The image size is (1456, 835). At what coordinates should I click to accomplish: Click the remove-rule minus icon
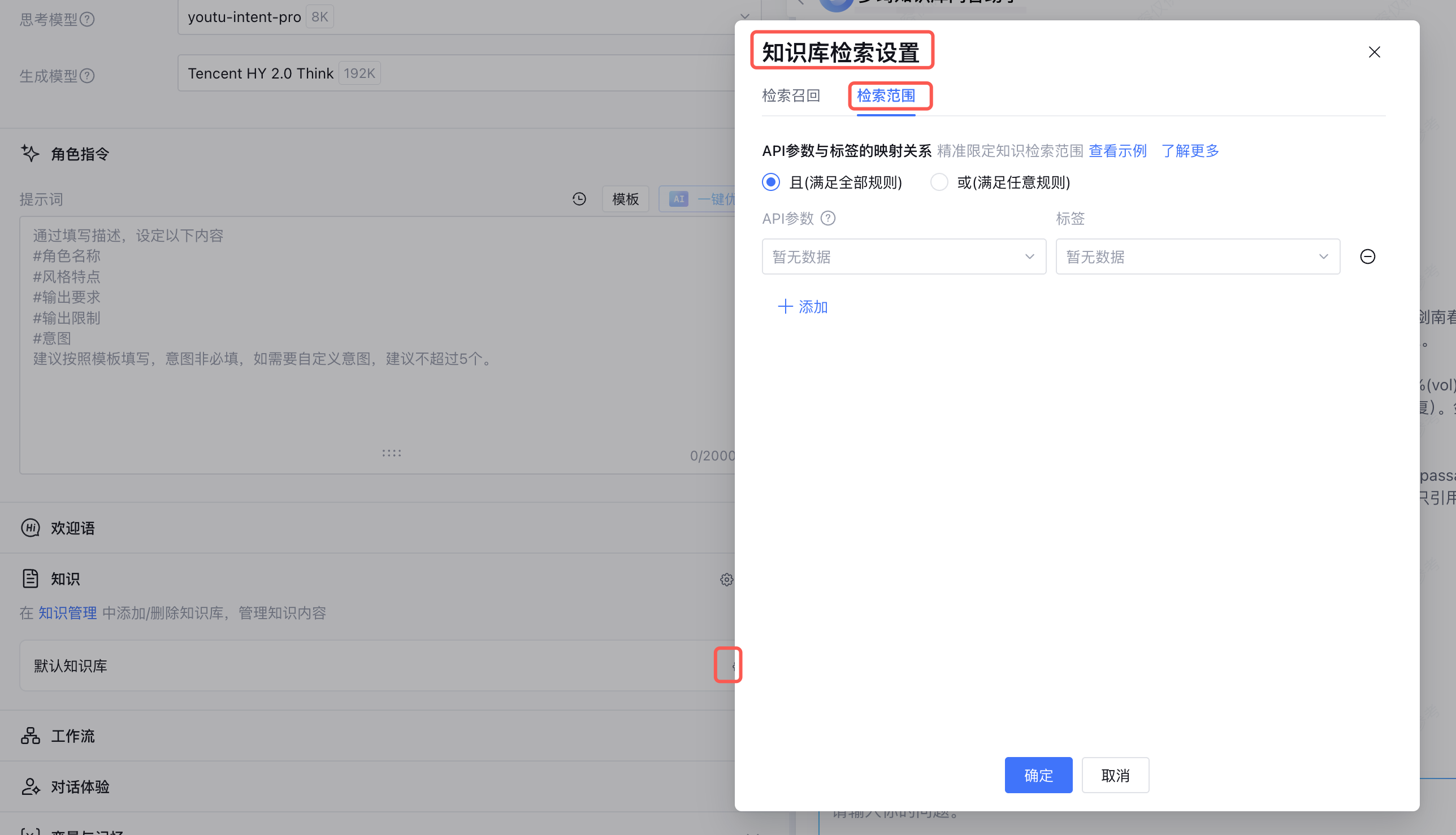tap(1367, 256)
